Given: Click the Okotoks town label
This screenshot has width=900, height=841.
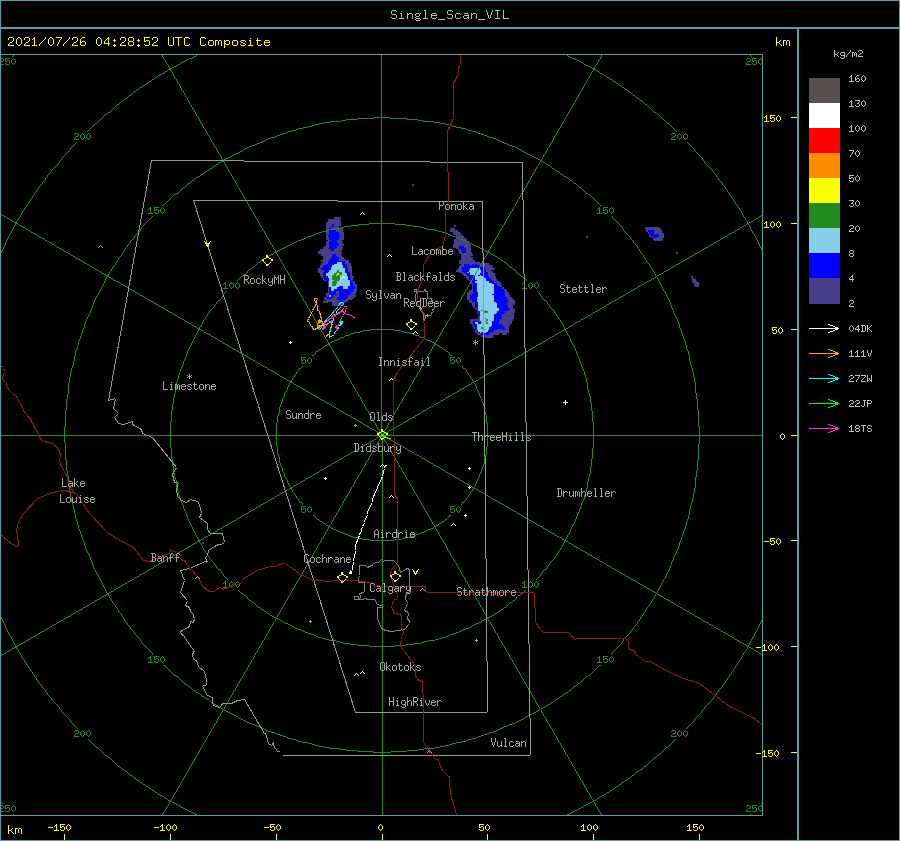Looking at the screenshot, I should pos(400,667).
